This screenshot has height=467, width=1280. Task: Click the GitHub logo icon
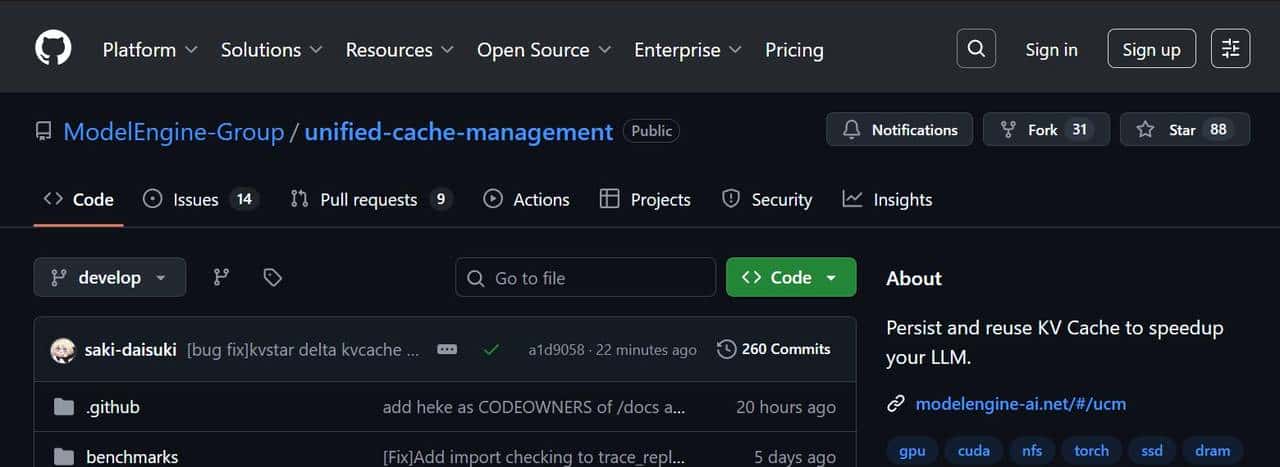tap(53, 48)
